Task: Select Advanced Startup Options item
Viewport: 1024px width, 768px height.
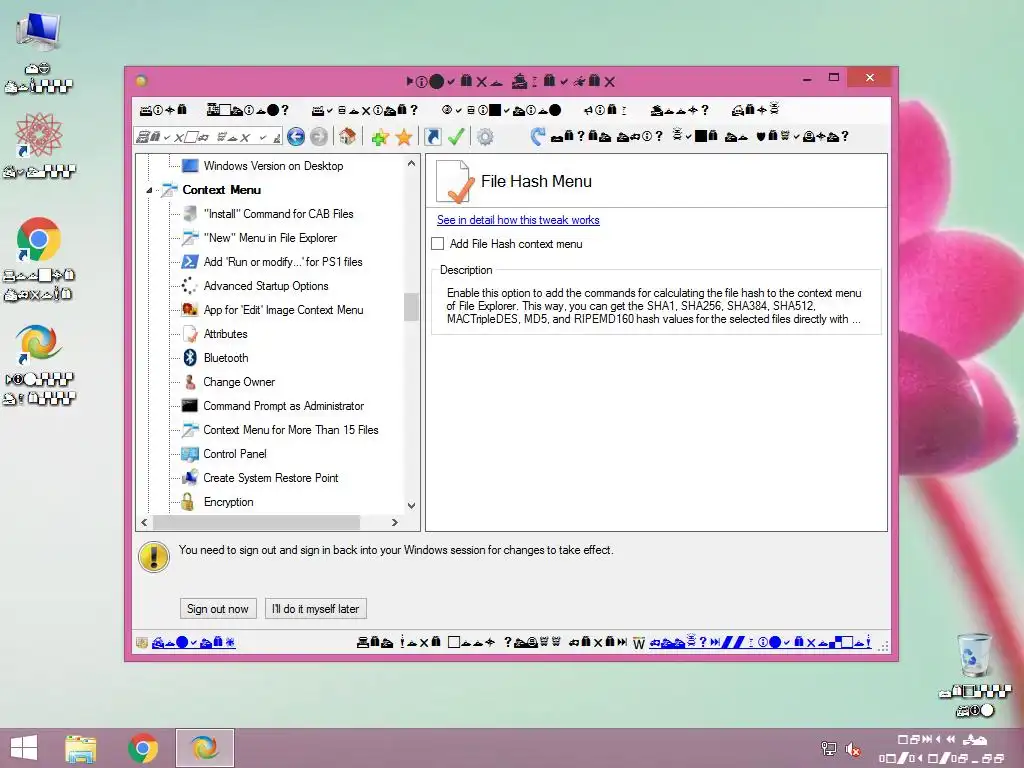Action: (x=266, y=286)
